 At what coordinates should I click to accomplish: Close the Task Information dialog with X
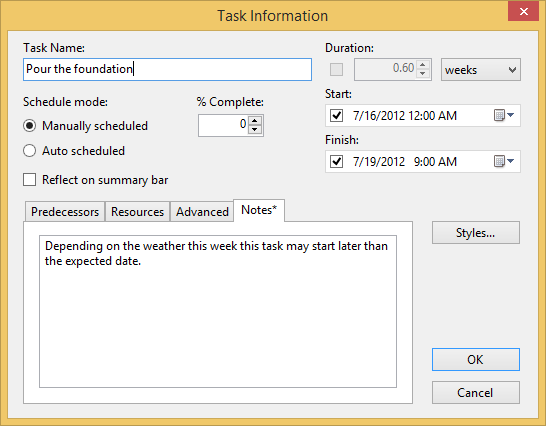pyautogui.click(x=523, y=11)
